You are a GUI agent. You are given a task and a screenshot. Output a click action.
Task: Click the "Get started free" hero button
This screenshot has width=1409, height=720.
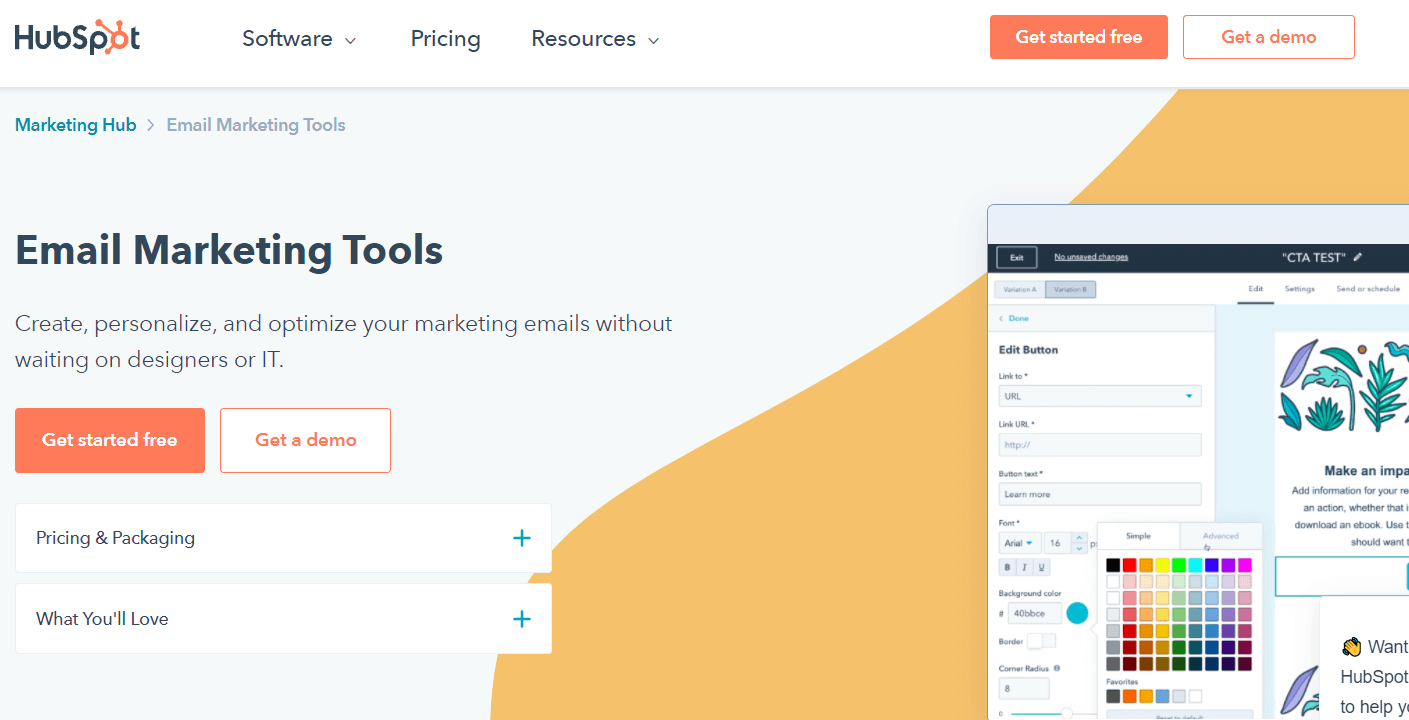110,440
